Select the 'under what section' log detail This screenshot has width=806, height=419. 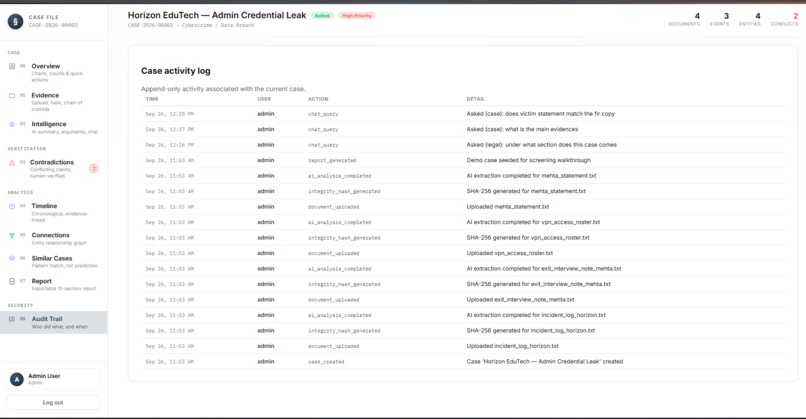point(541,144)
